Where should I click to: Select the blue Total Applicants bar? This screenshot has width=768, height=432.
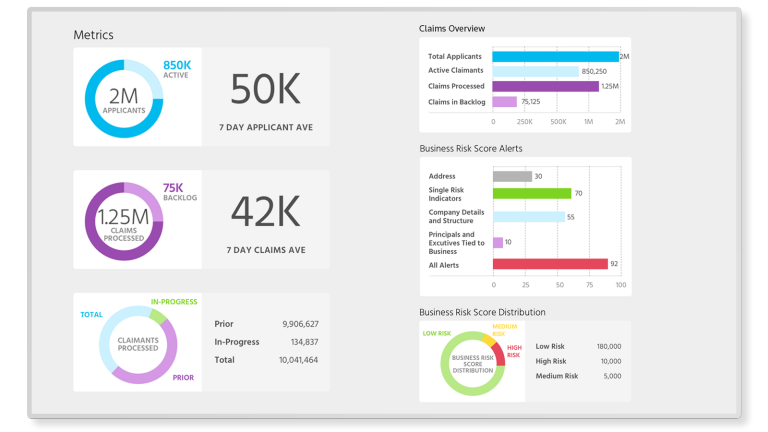(x=555, y=57)
